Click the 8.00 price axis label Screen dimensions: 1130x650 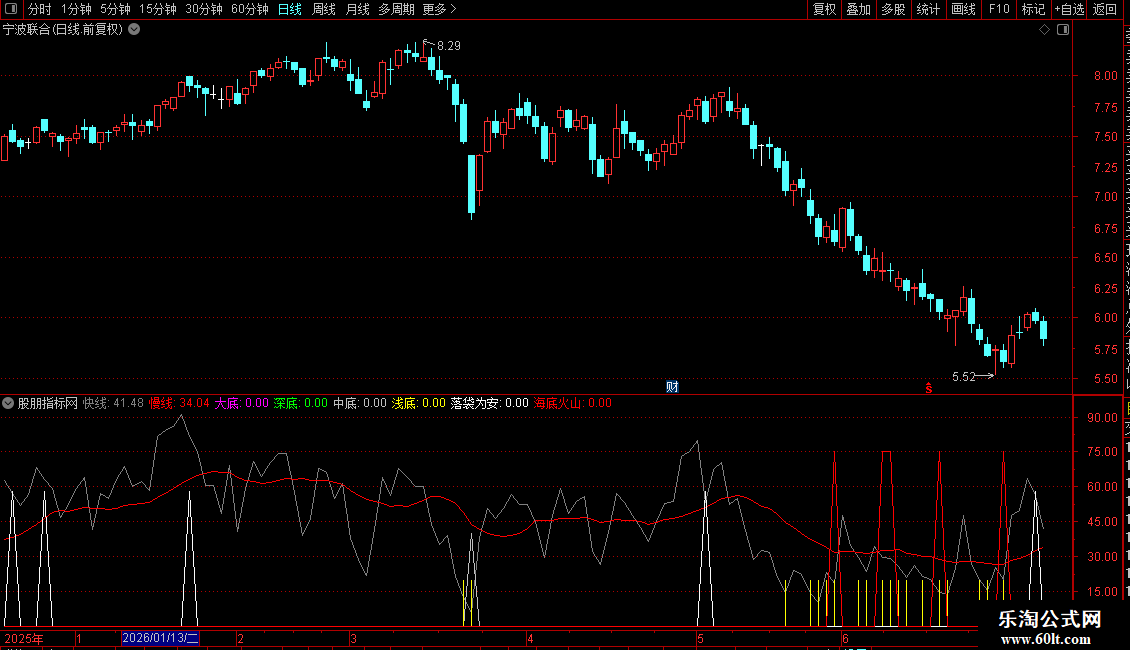click(1105, 76)
